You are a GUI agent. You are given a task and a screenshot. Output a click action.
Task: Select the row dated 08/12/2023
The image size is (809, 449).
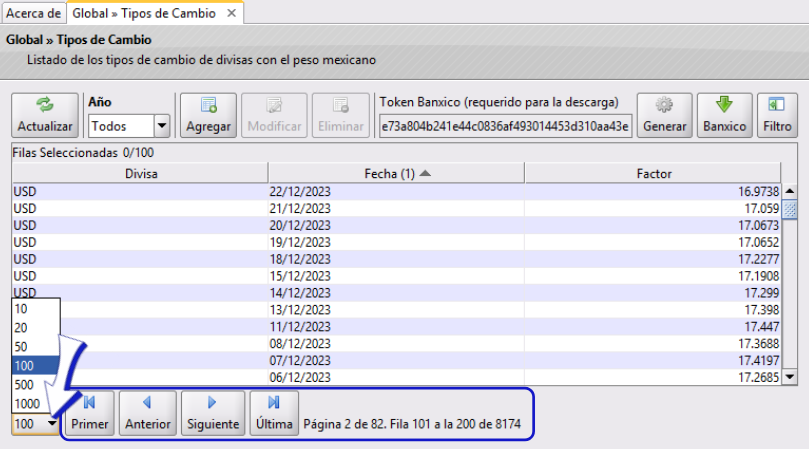(x=396, y=344)
